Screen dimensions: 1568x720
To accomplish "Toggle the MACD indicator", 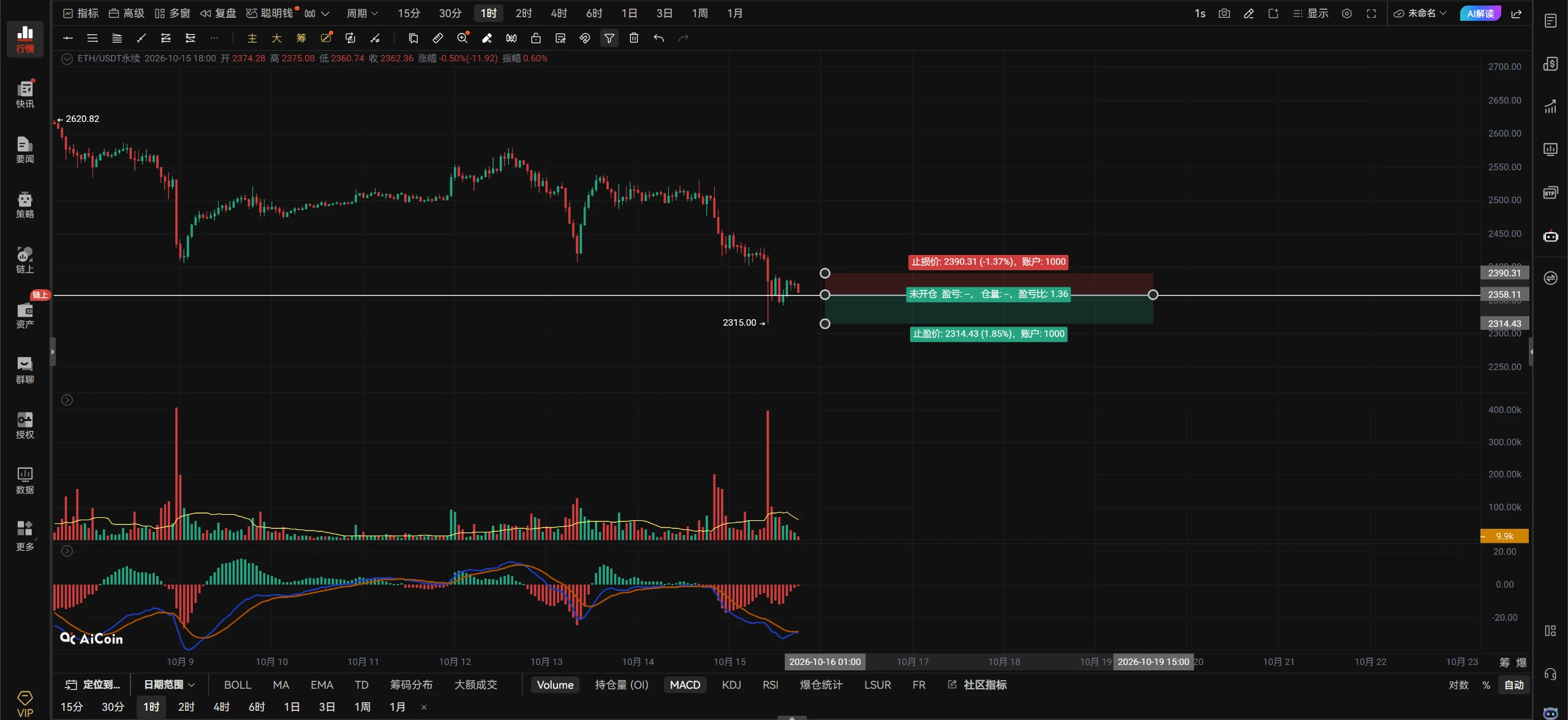I will pyautogui.click(x=685, y=684).
